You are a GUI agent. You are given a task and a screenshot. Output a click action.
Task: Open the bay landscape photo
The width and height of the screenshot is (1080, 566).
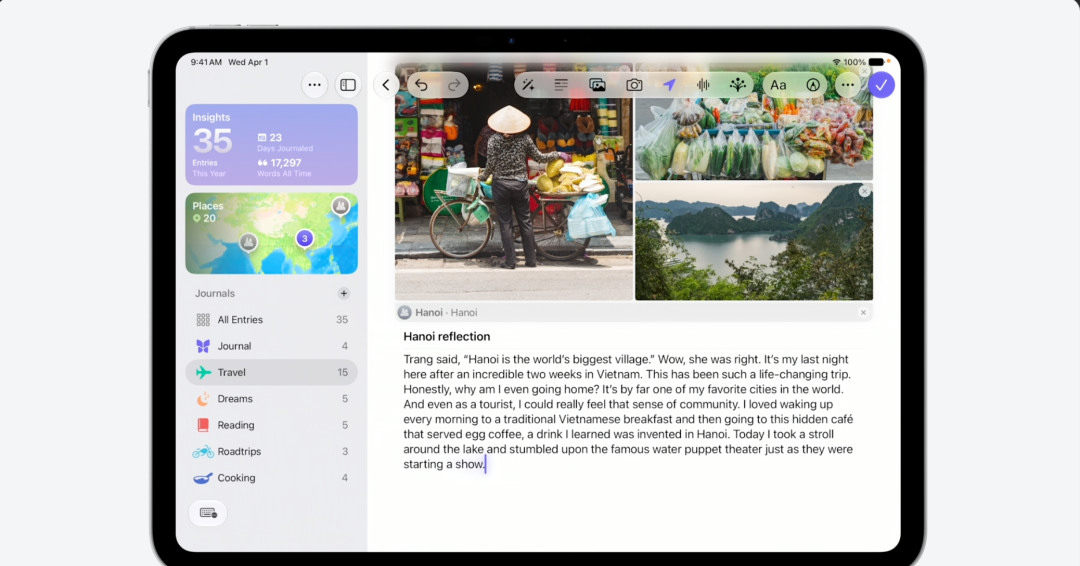(754, 242)
